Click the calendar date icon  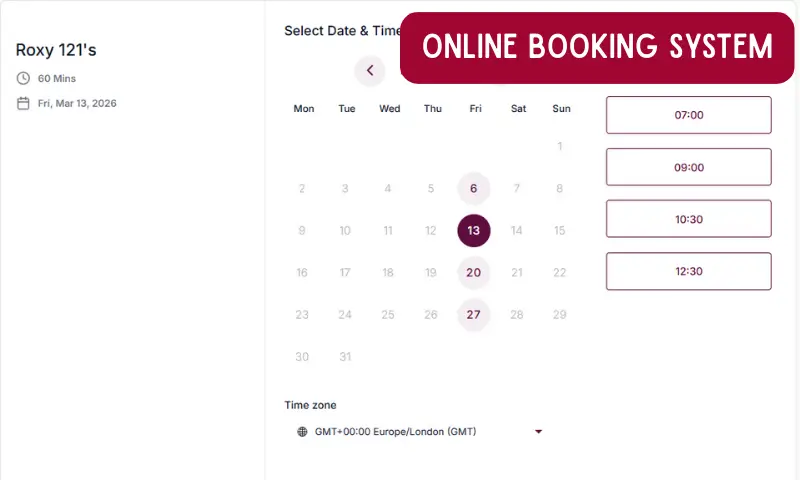[23, 103]
